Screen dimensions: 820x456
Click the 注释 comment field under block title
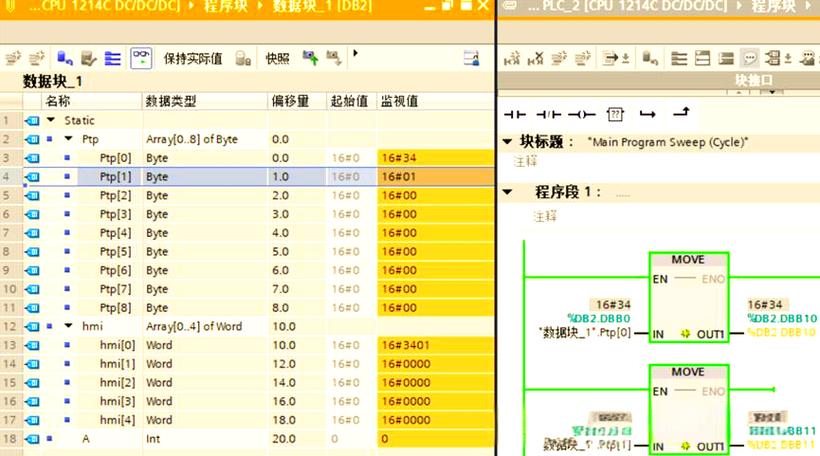(x=526, y=161)
